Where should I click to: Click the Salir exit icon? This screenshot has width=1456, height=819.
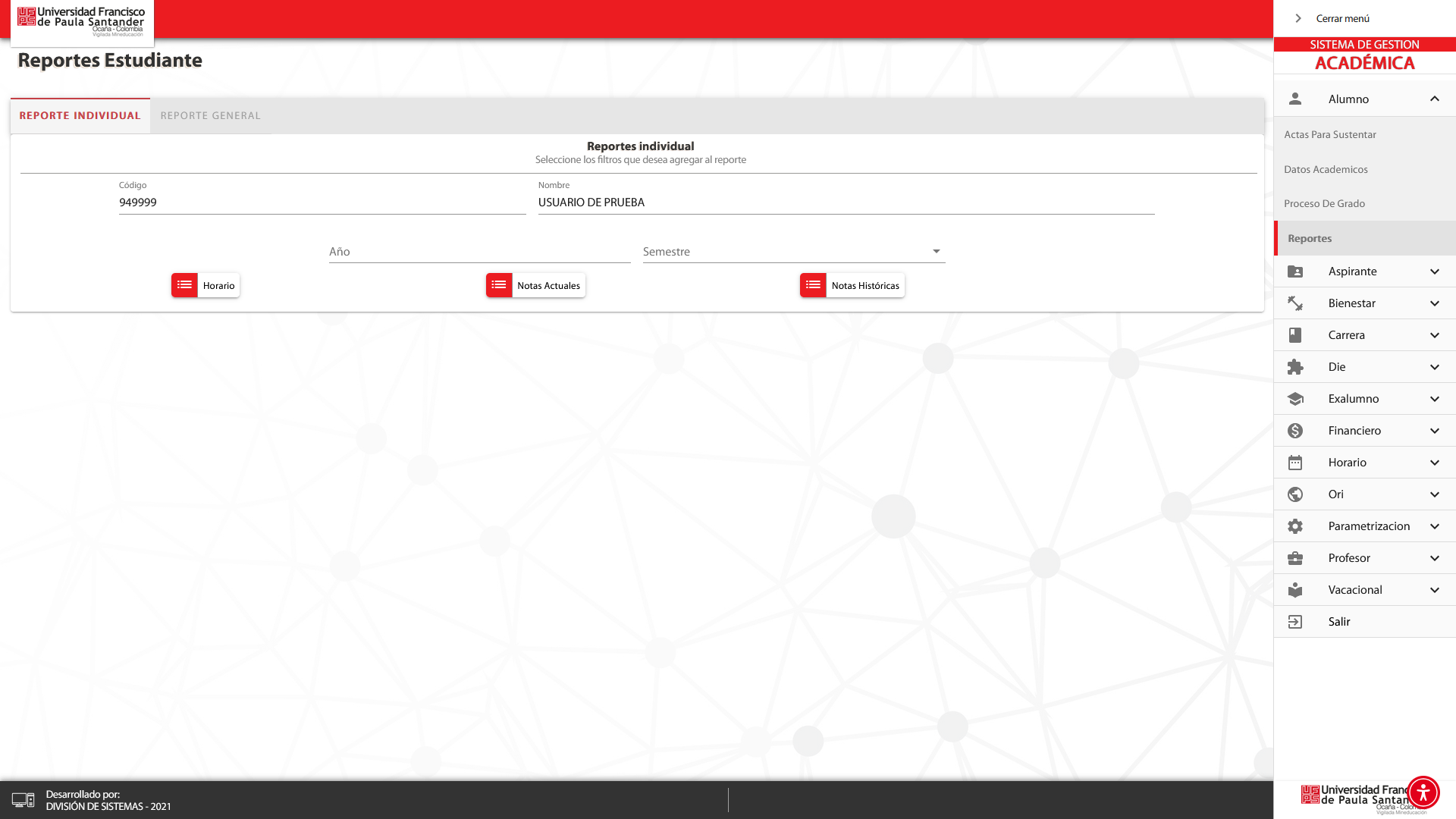[x=1295, y=622]
